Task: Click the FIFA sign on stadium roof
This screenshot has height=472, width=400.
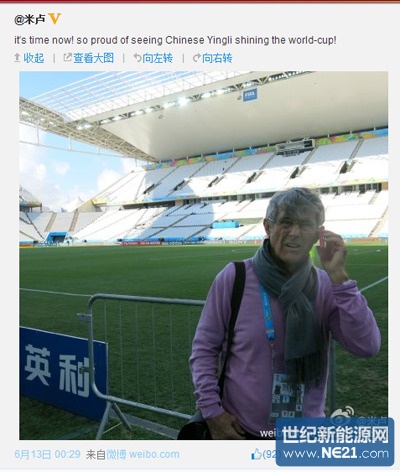Action: (x=250, y=95)
